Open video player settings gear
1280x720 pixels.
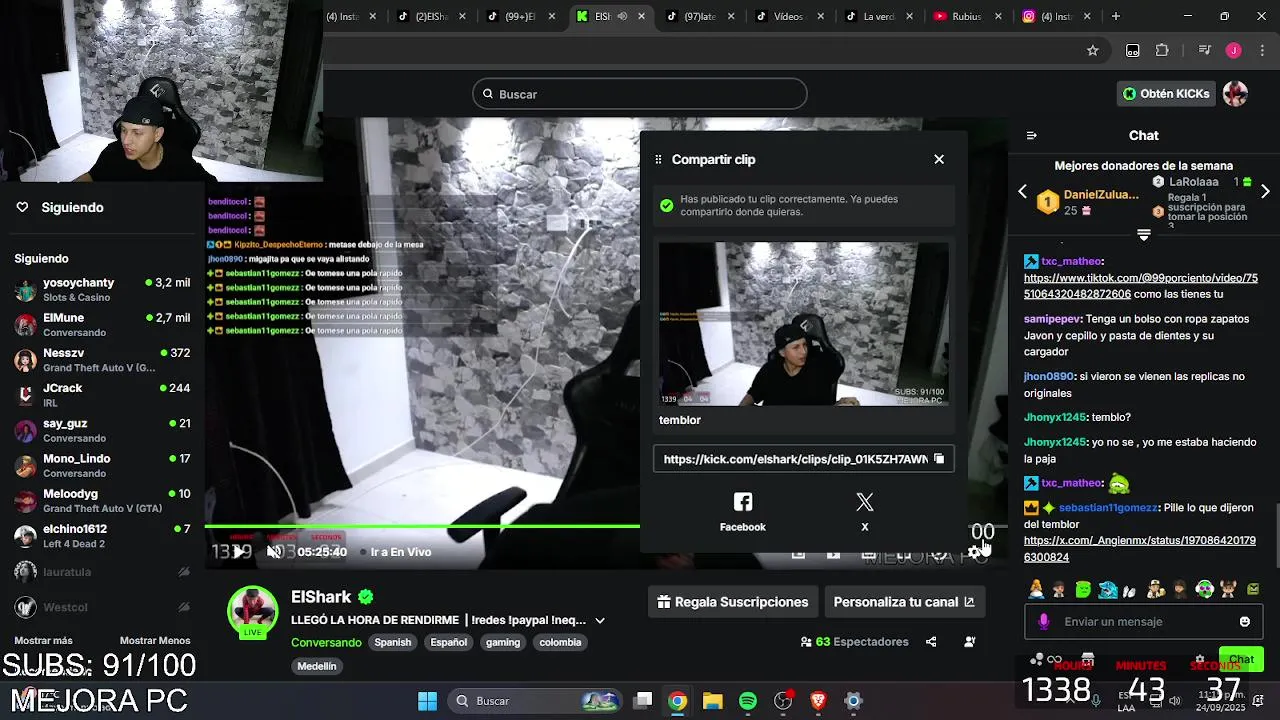pyautogui.click(x=974, y=552)
